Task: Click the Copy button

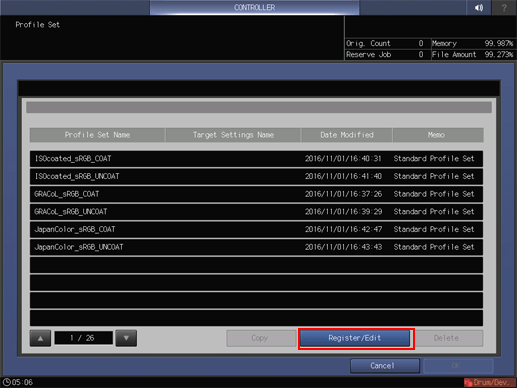Action: pos(260,338)
